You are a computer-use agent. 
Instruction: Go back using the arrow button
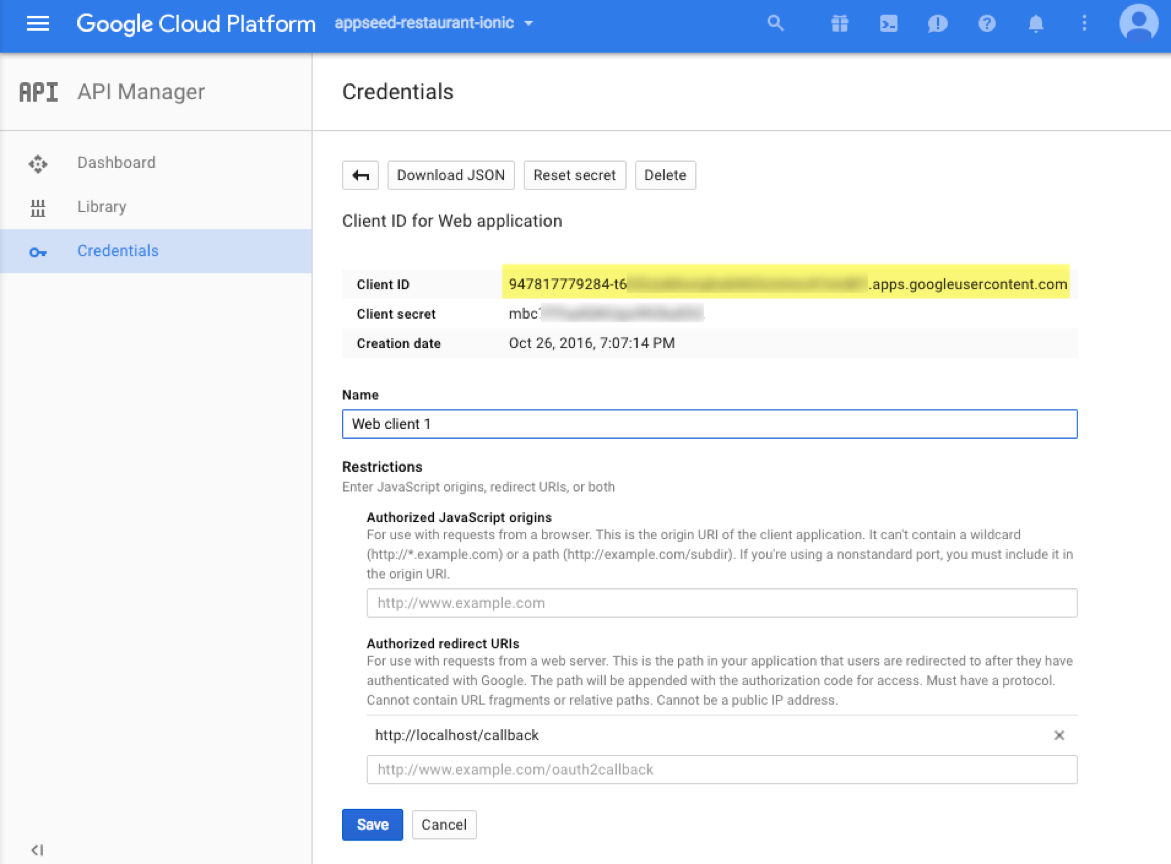coord(361,175)
